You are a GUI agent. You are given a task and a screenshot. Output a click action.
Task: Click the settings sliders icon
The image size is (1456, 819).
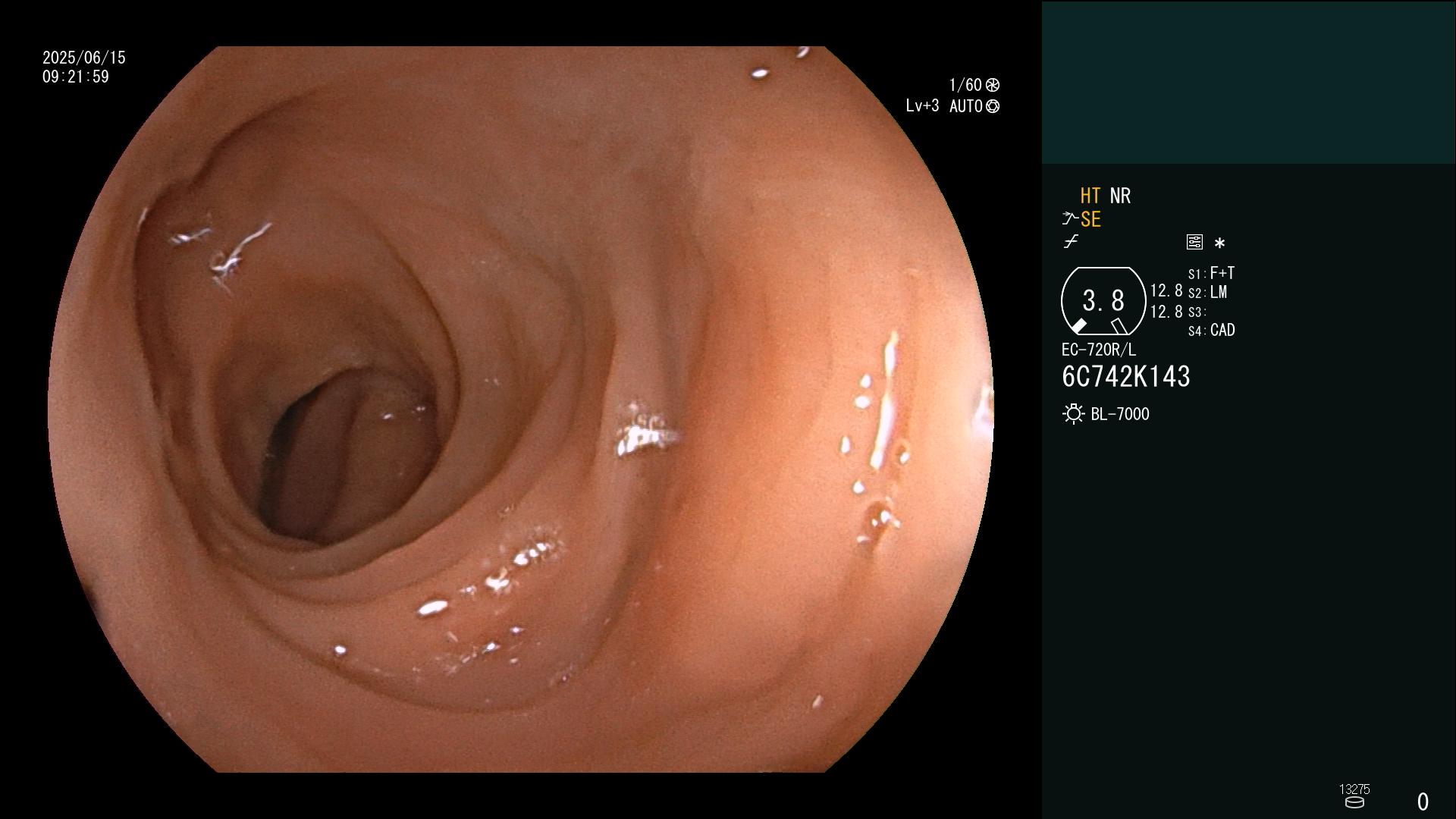point(1194,242)
